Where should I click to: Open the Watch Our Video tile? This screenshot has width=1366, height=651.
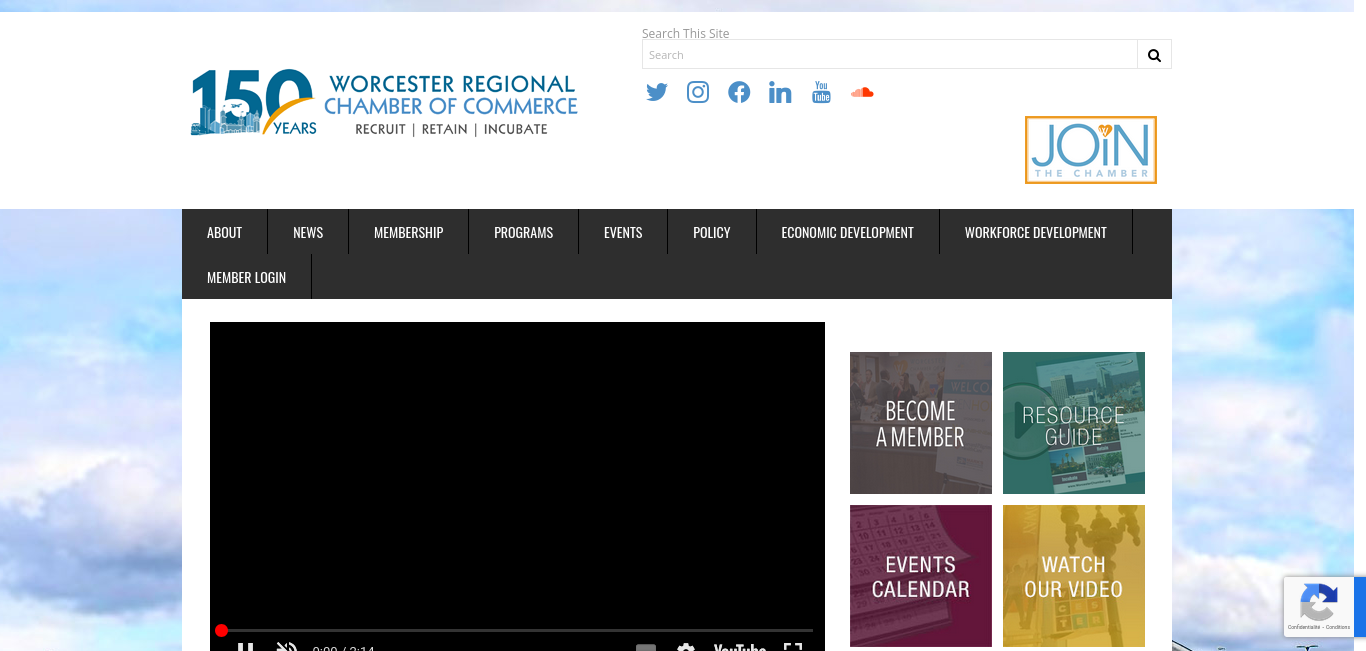pos(1074,576)
